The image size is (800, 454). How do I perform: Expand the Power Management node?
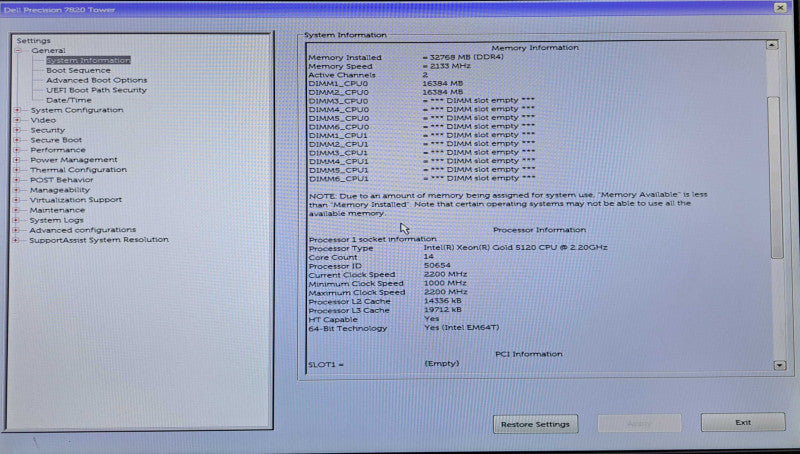point(17,160)
